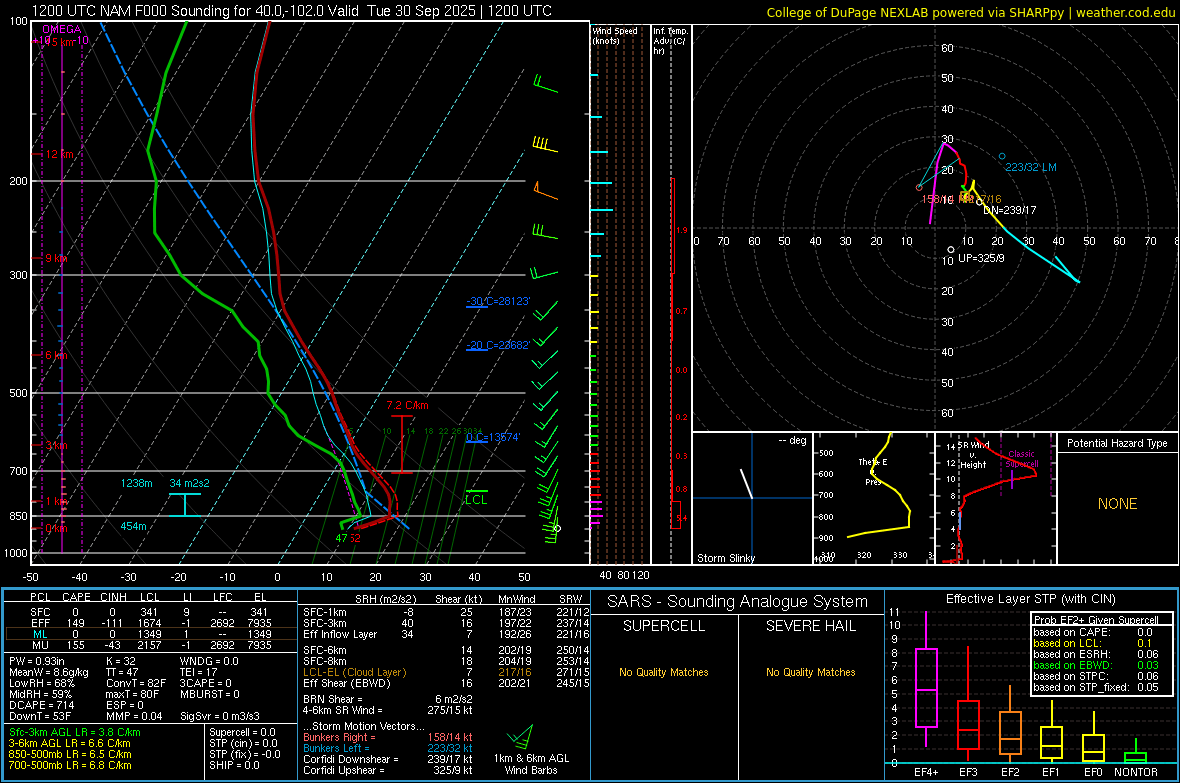Click No Quality Matches under SEVERE HAIL
The width and height of the screenshot is (1180, 783).
pos(810,672)
